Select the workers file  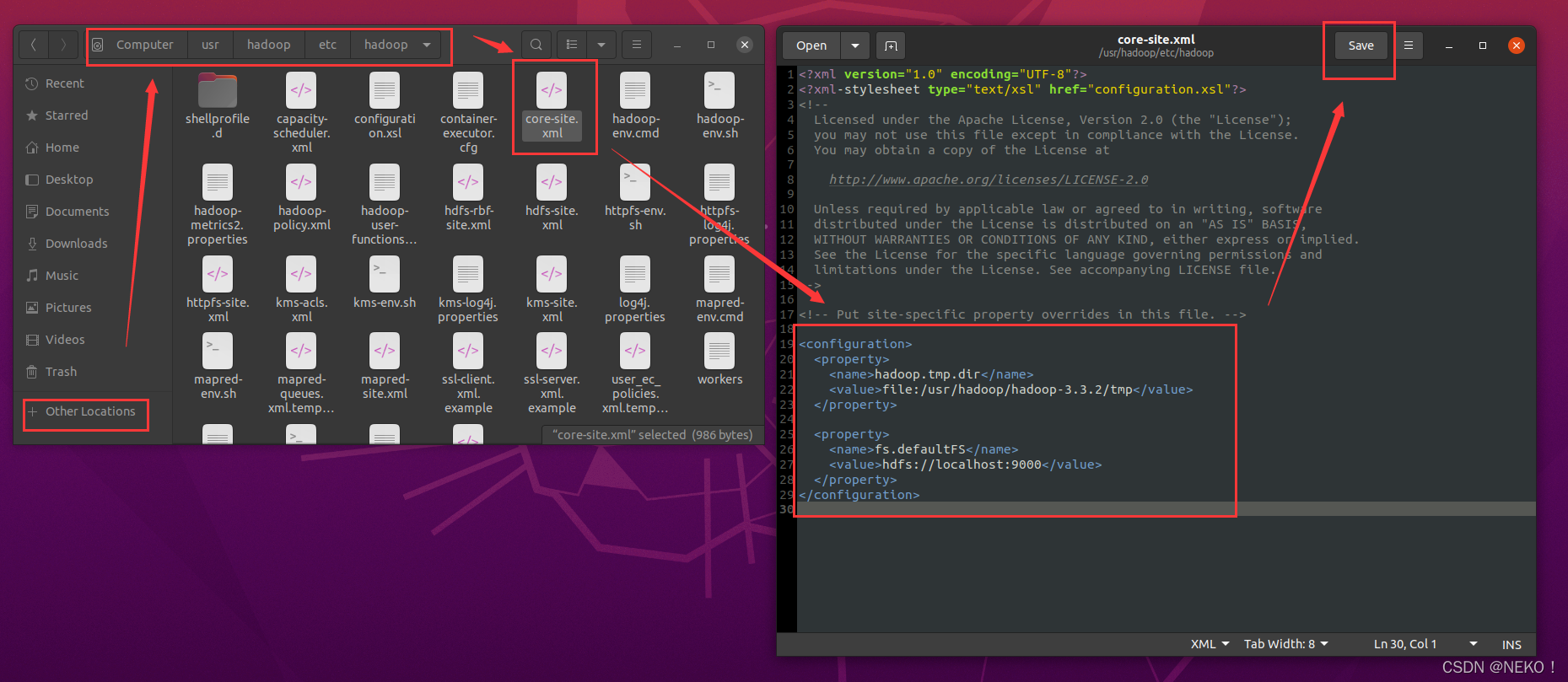click(719, 360)
